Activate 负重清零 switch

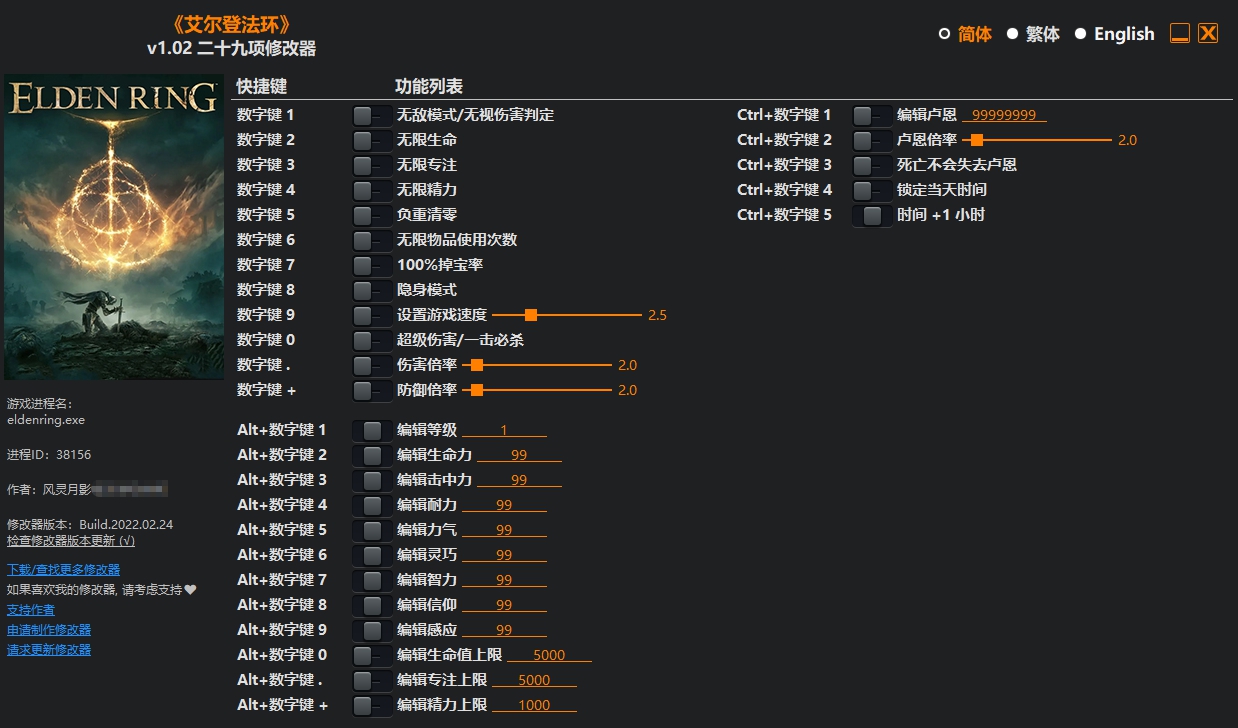click(x=371, y=214)
